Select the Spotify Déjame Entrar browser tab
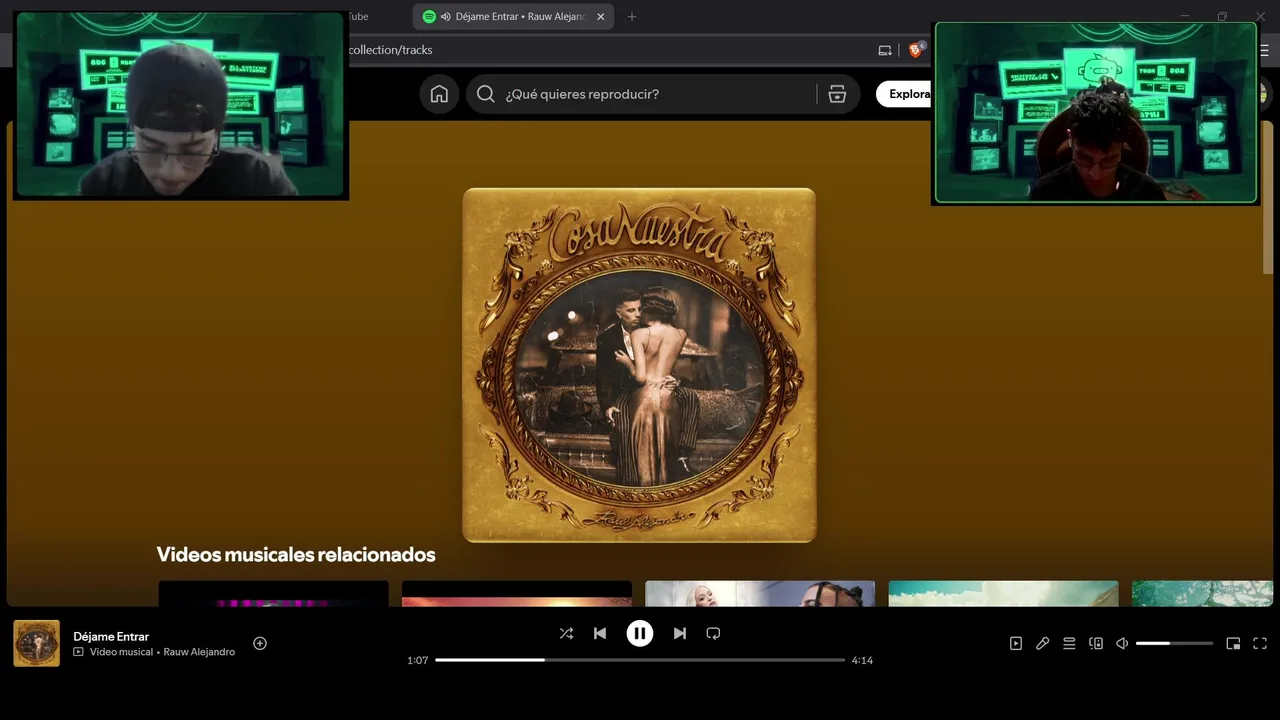 514,17
